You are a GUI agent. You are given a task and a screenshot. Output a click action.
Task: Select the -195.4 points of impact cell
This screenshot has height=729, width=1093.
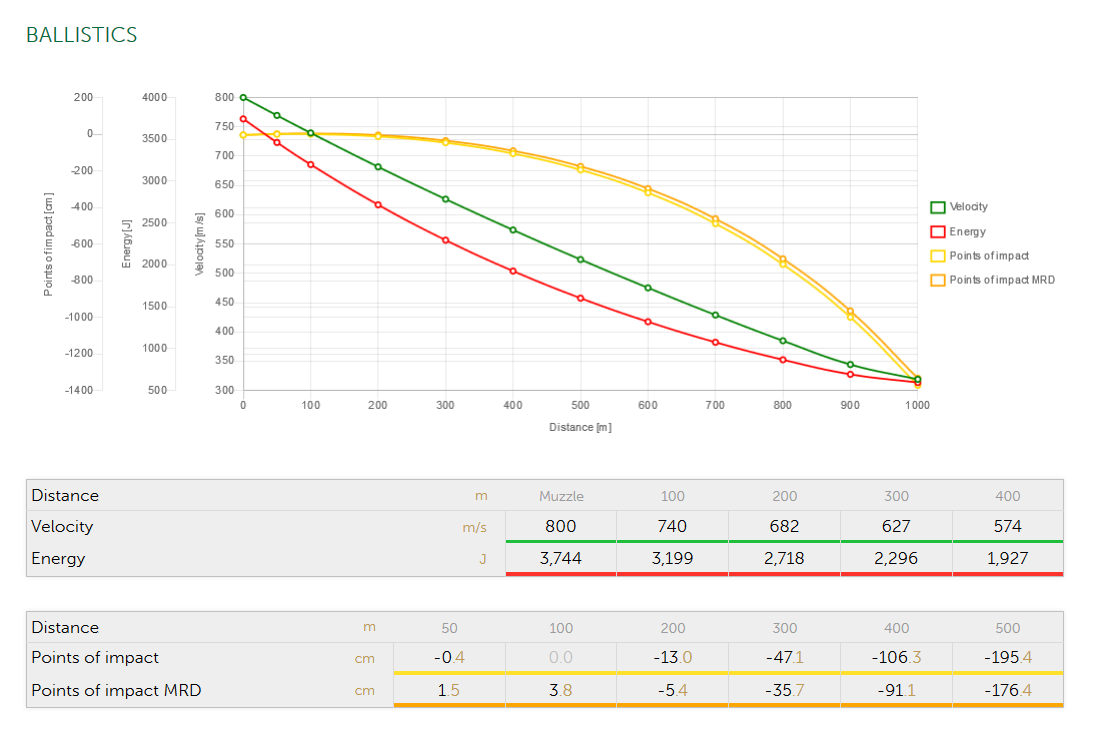pyautogui.click(x=1007, y=658)
